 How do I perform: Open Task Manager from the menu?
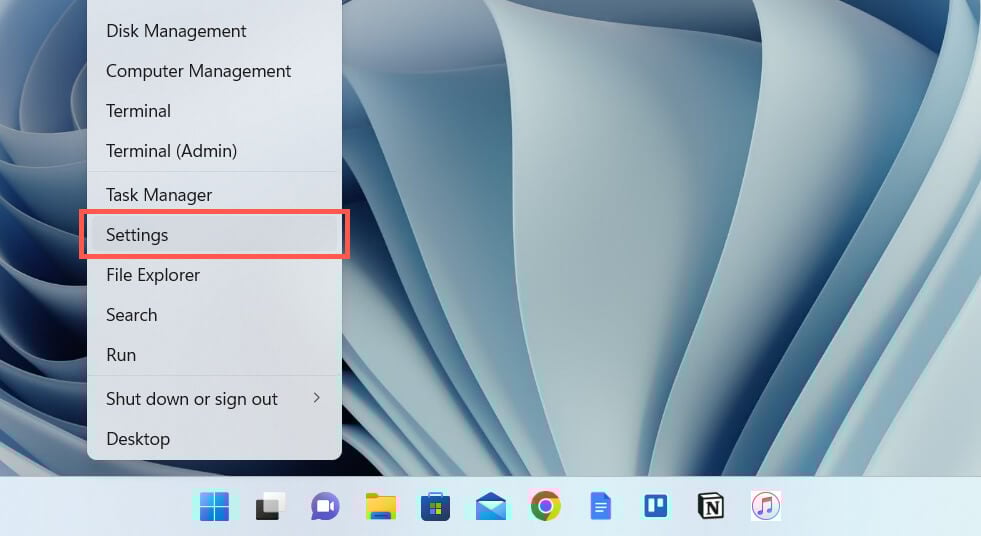(x=214, y=195)
